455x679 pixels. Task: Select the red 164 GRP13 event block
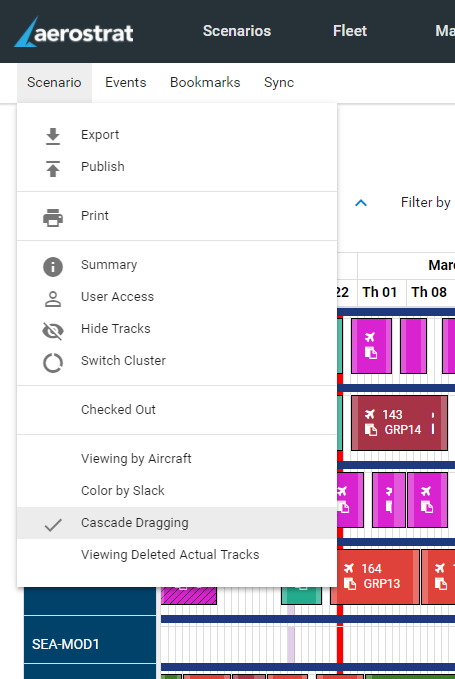375,576
